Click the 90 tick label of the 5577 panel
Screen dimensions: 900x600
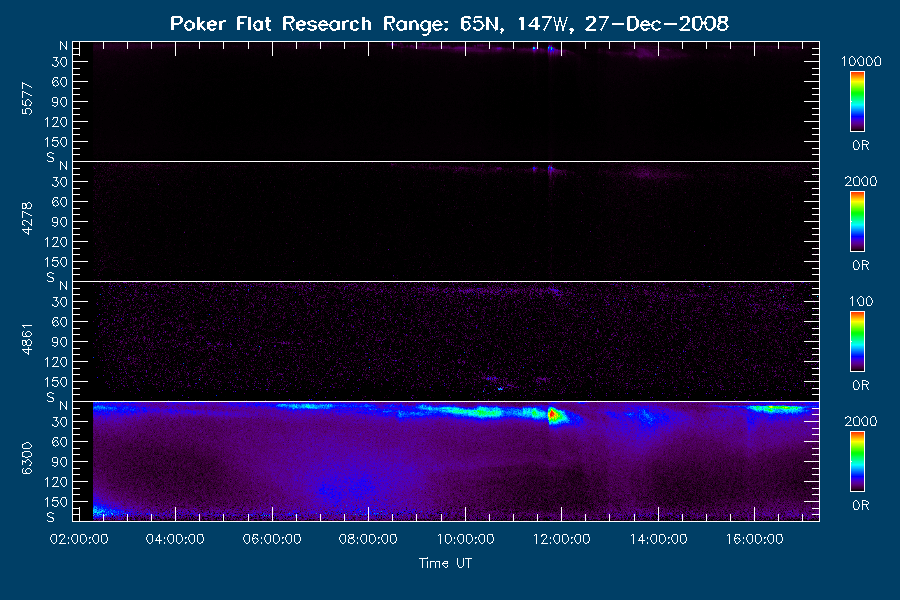click(x=59, y=102)
